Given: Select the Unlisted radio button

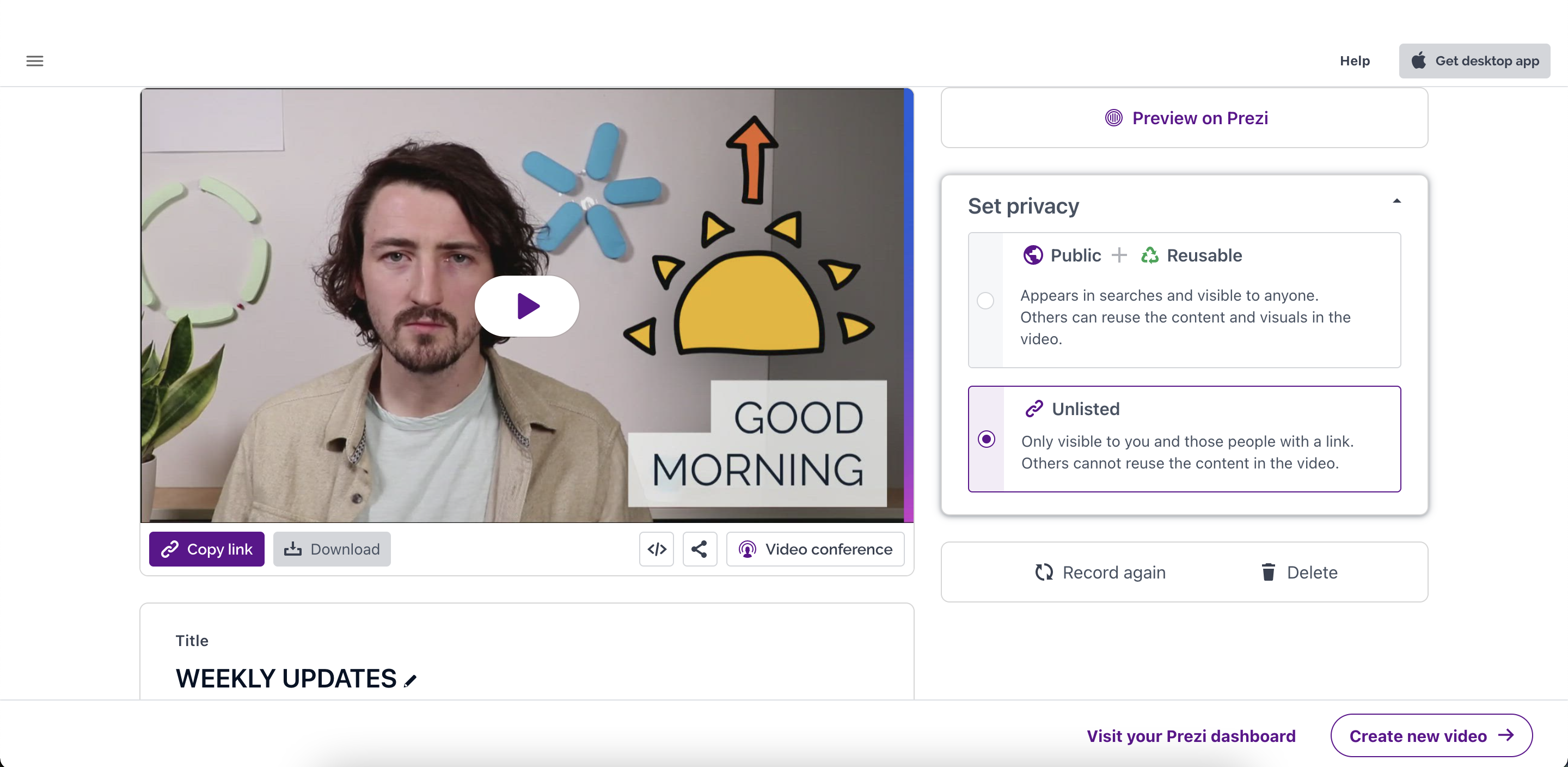Looking at the screenshot, I should pos(986,439).
